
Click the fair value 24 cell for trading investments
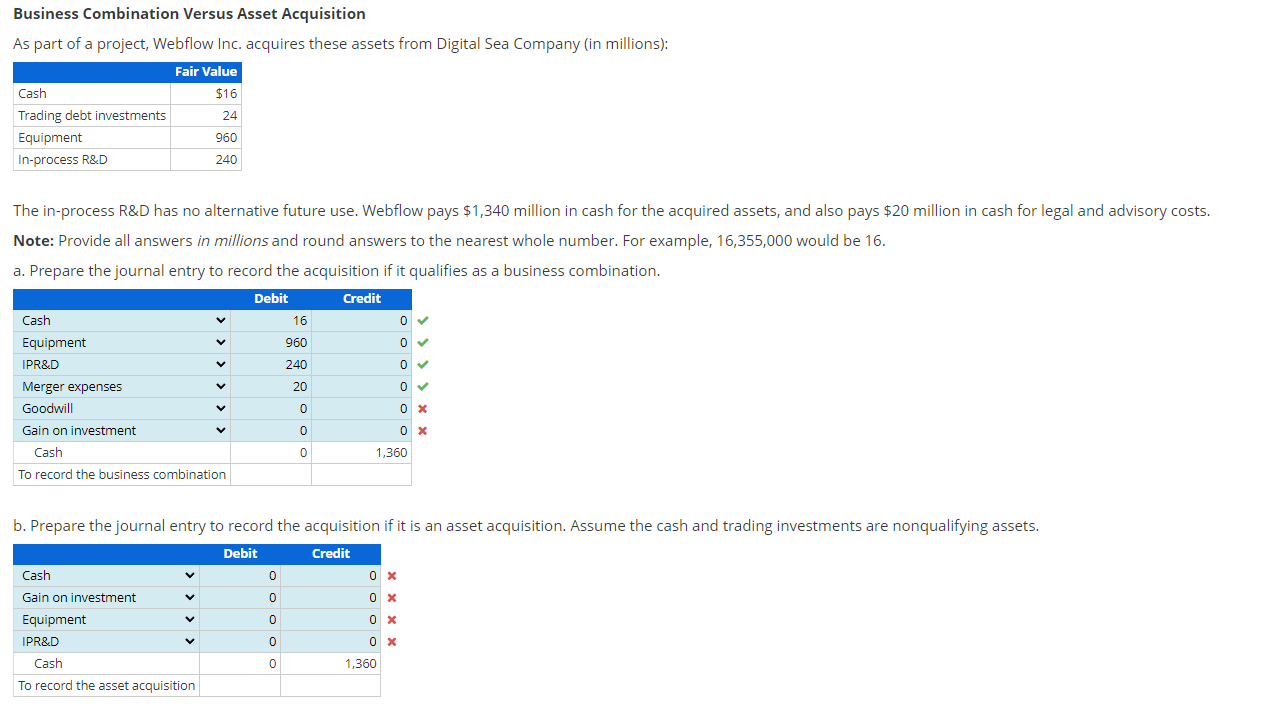pyautogui.click(x=206, y=116)
